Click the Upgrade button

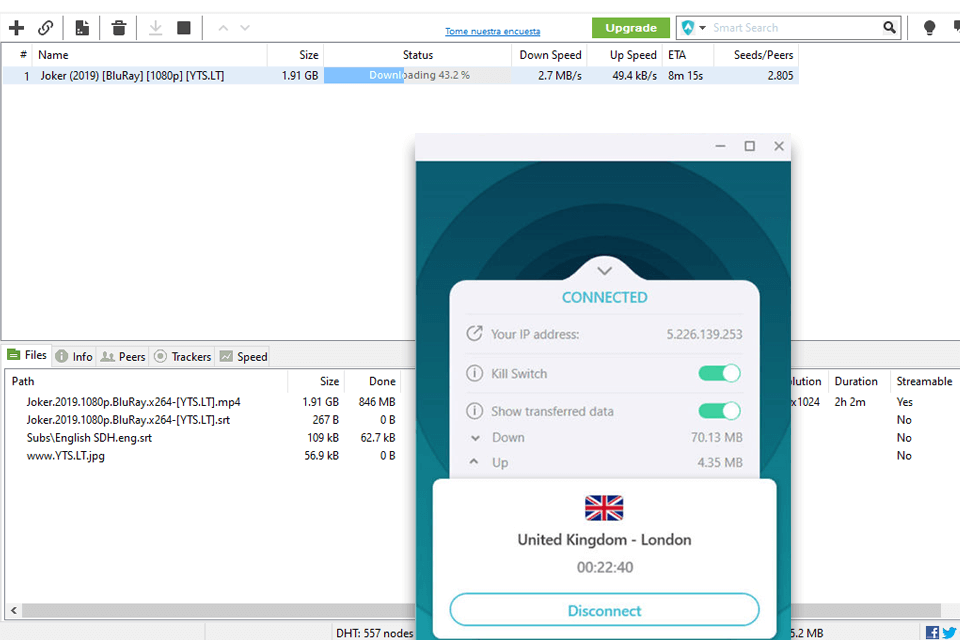tap(631, 28)
